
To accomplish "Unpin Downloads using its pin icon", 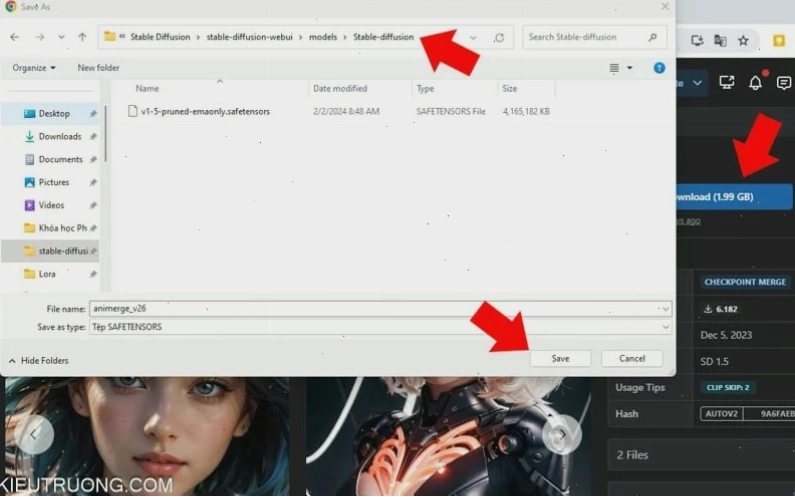I will pos(93,136).
